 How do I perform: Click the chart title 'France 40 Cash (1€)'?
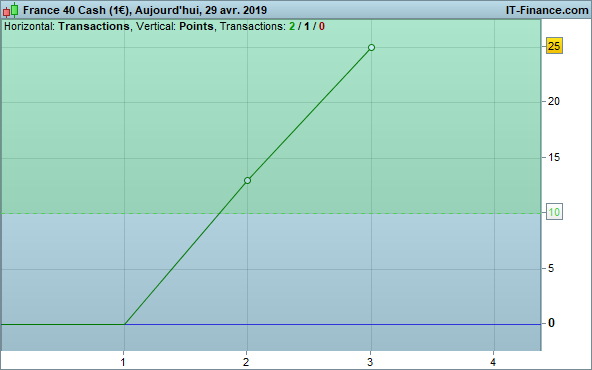point(76,10)
